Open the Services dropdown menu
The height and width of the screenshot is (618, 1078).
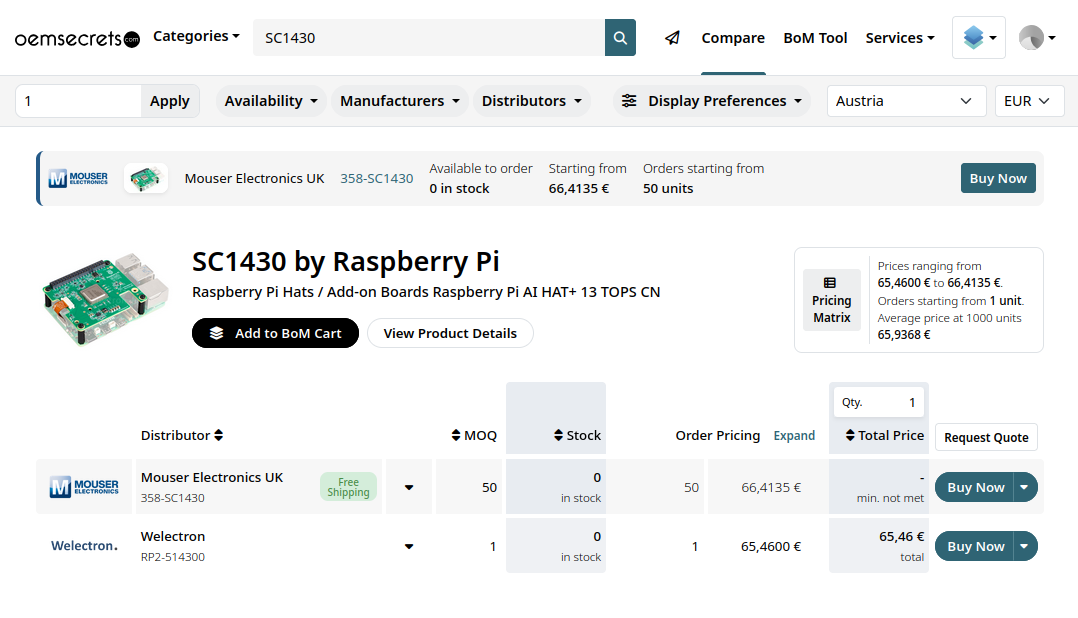click(x=900, y=38)
